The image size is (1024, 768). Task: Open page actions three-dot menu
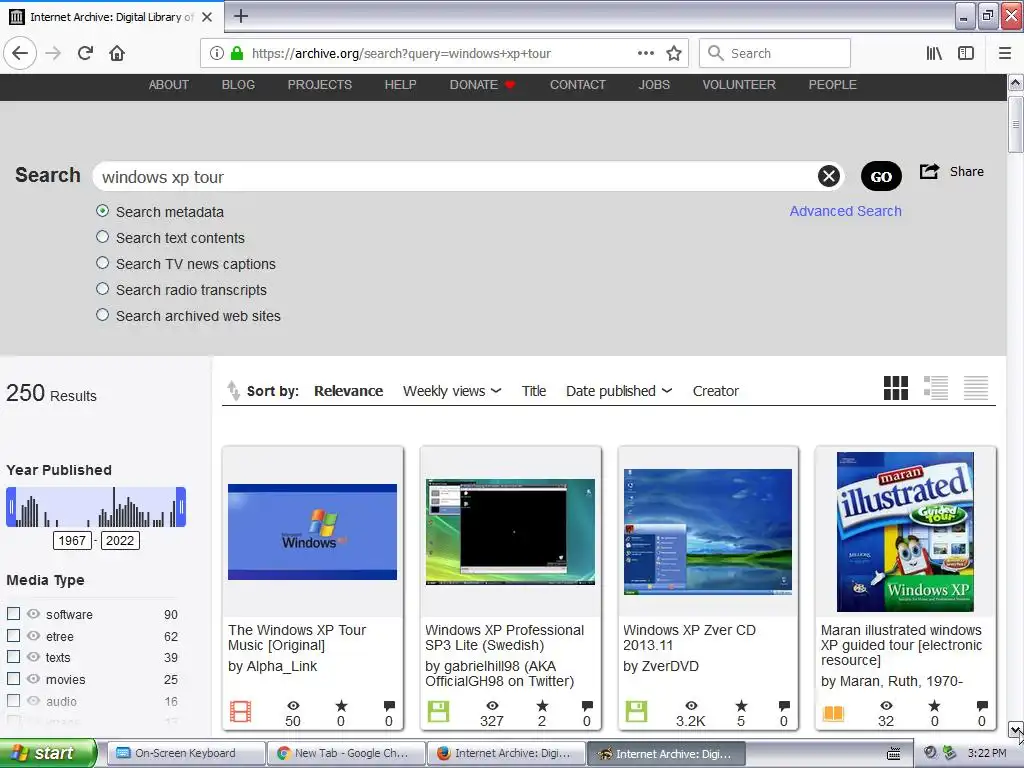(645, 53)
